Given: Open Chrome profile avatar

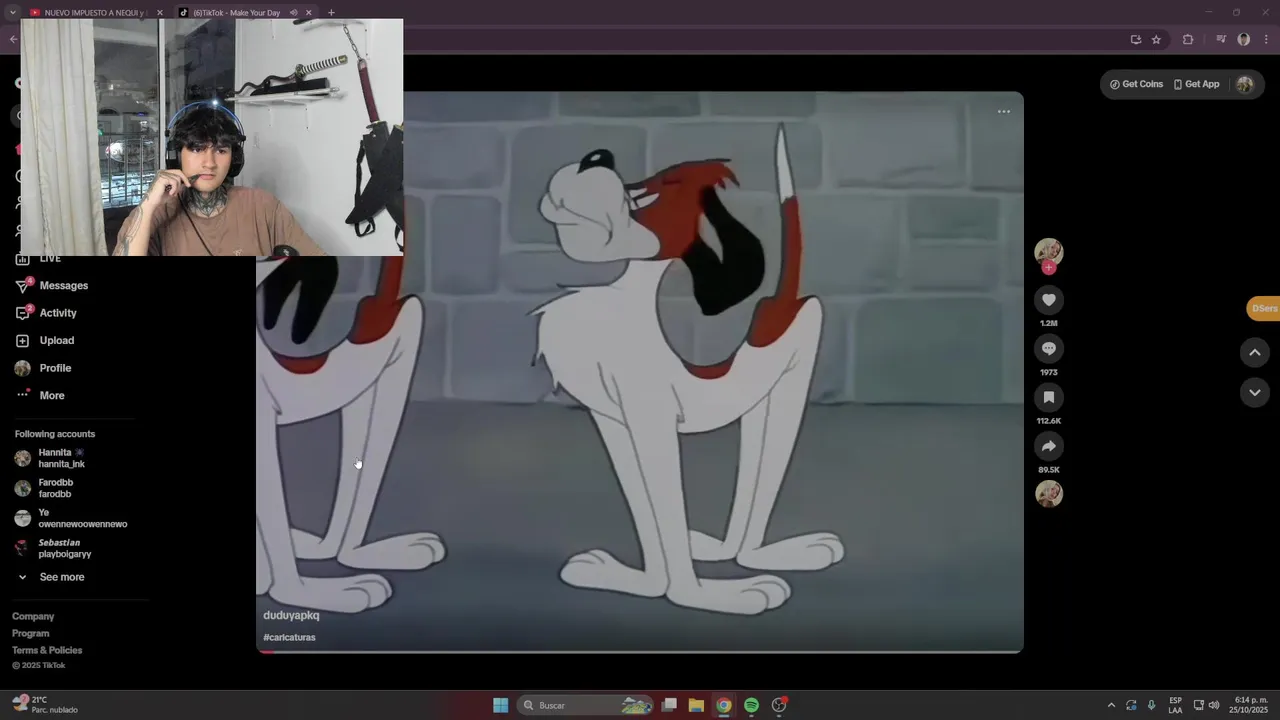Looking at the screenshot, I should click(x=1244, y=40).
